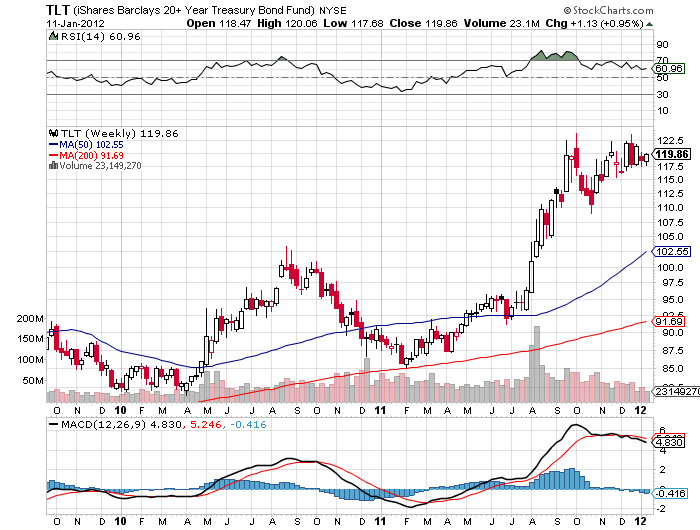Click the candlestick icon beside TLT (Weekly)
Viewport: 700px width, 530px height.
coord(54,133)
